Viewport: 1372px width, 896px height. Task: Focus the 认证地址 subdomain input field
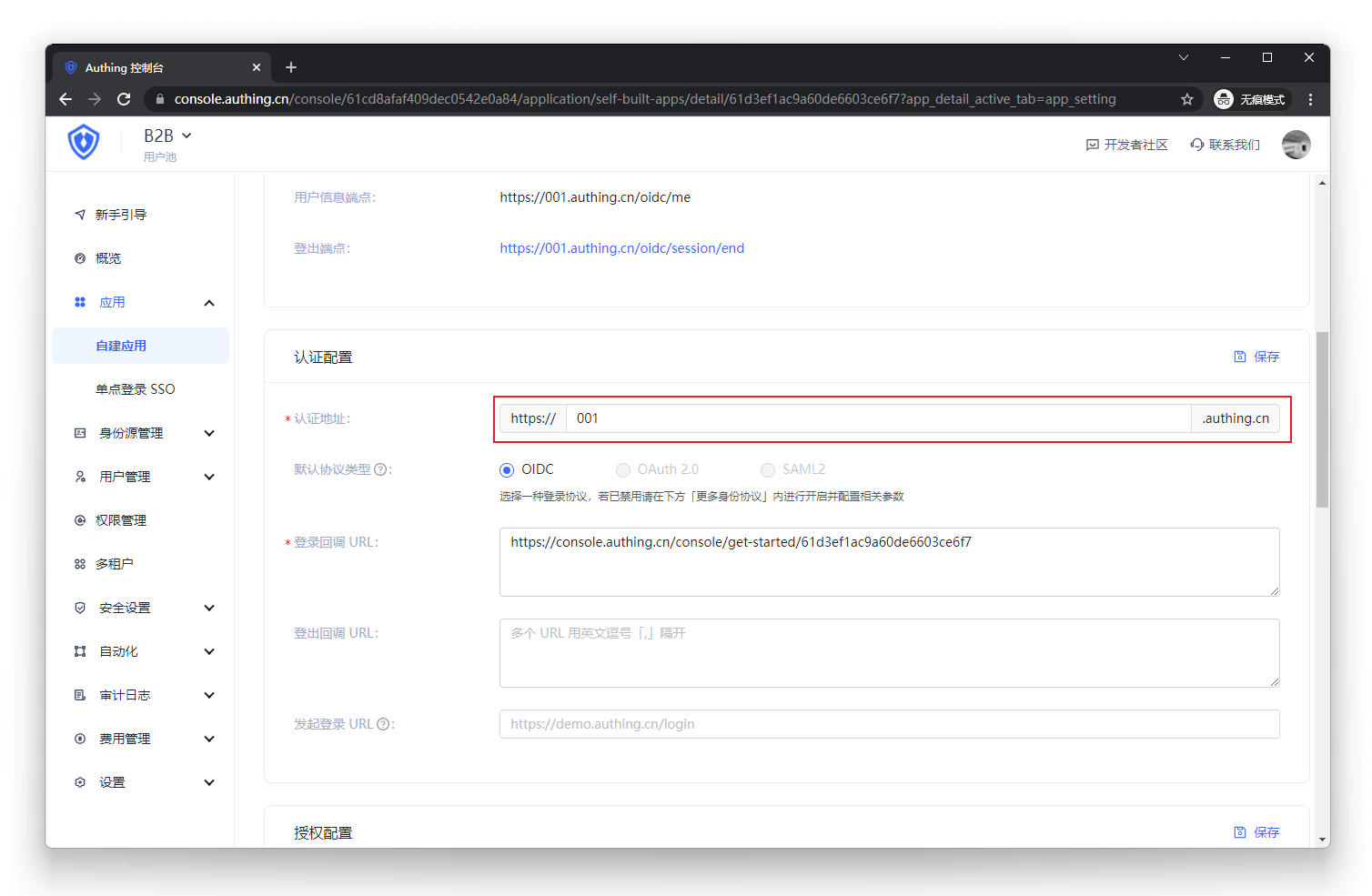[877, 418]
